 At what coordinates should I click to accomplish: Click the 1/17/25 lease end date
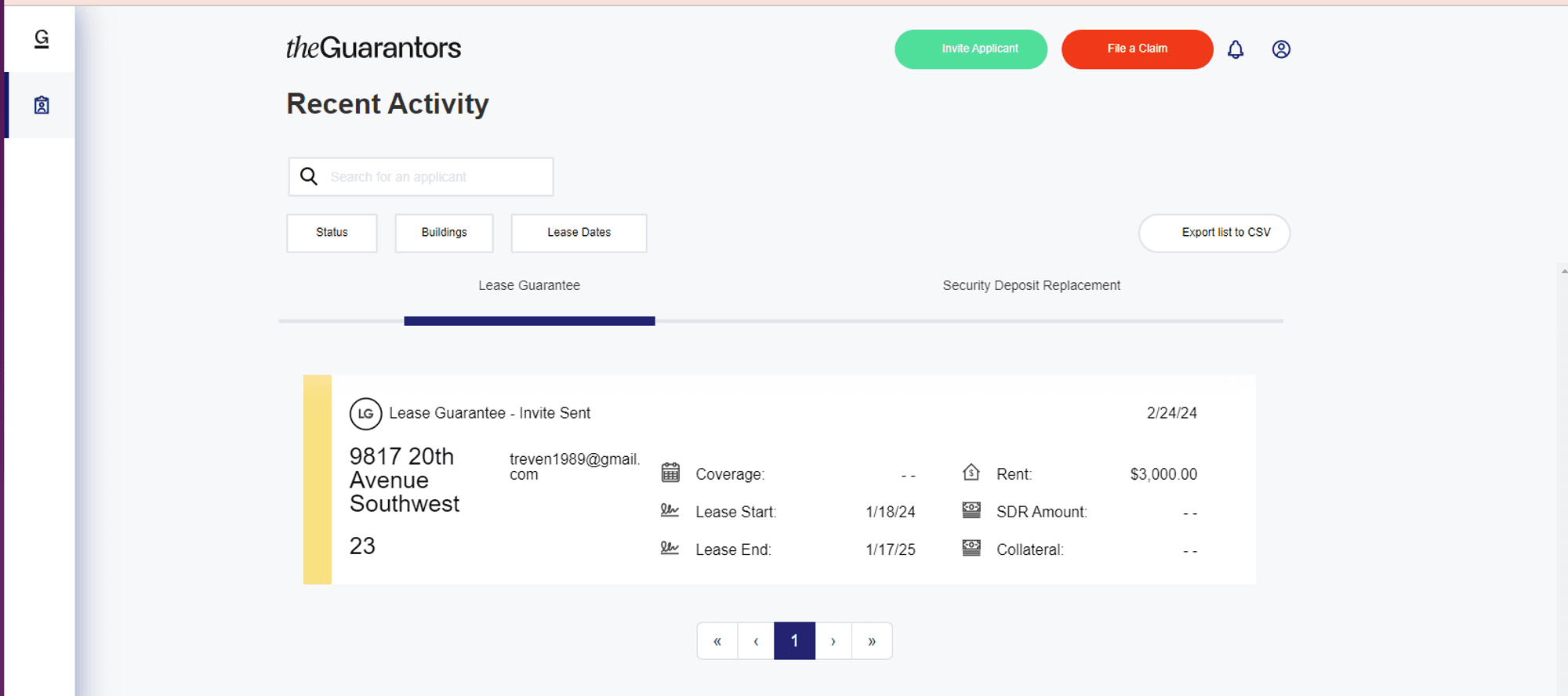pos(891,549)
